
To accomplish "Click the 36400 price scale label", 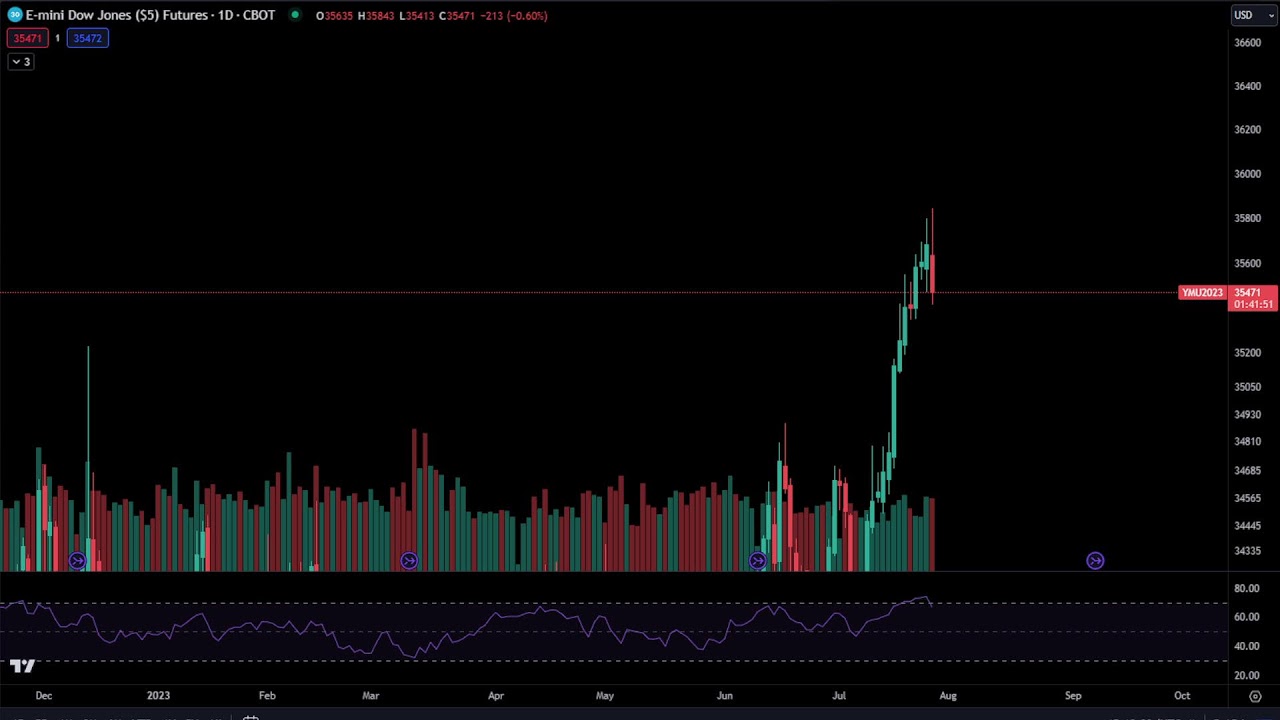I will click(1247, 86).
